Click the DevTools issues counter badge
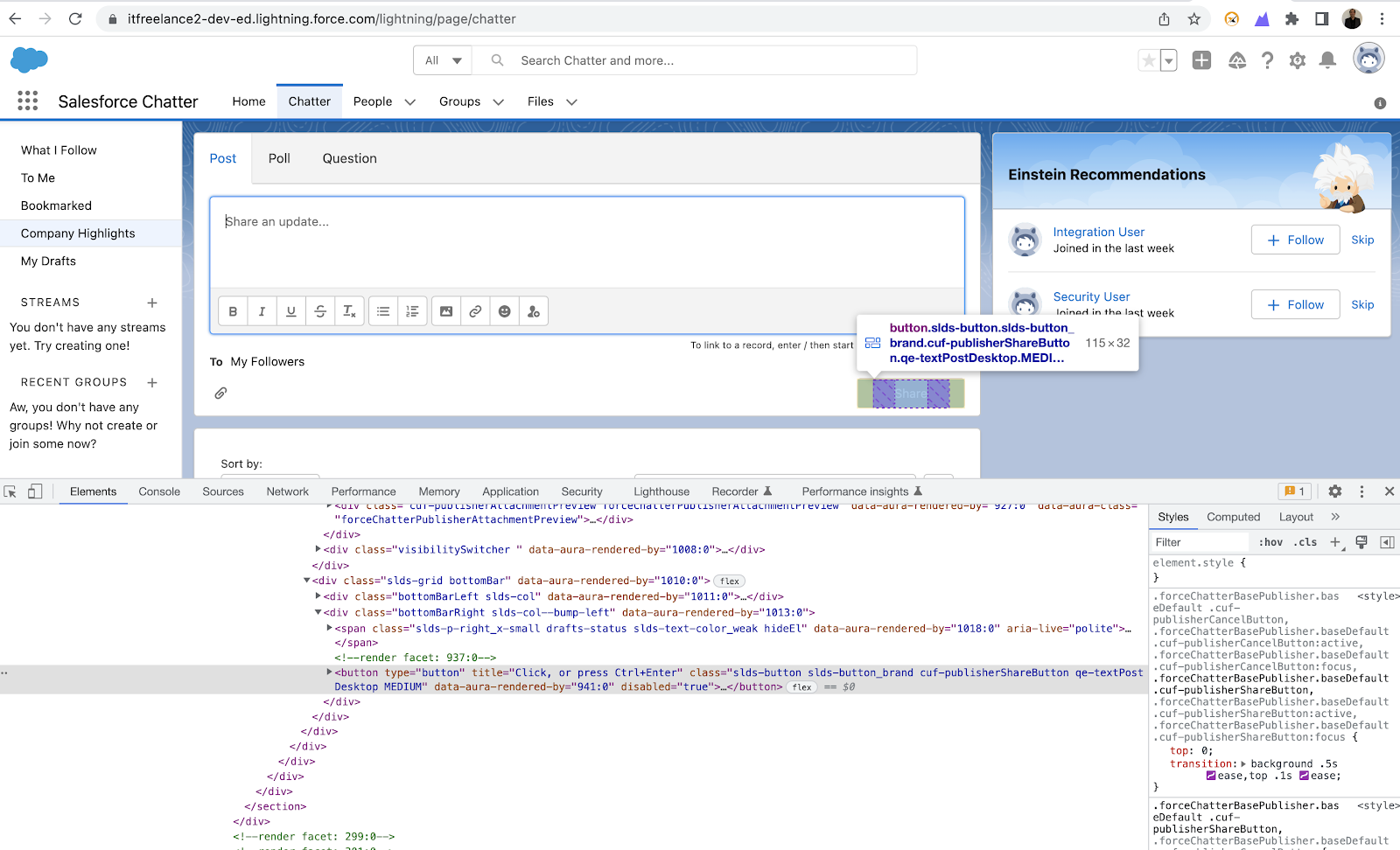Viewport: 1400px width, 850px height. click(1295, 491)
